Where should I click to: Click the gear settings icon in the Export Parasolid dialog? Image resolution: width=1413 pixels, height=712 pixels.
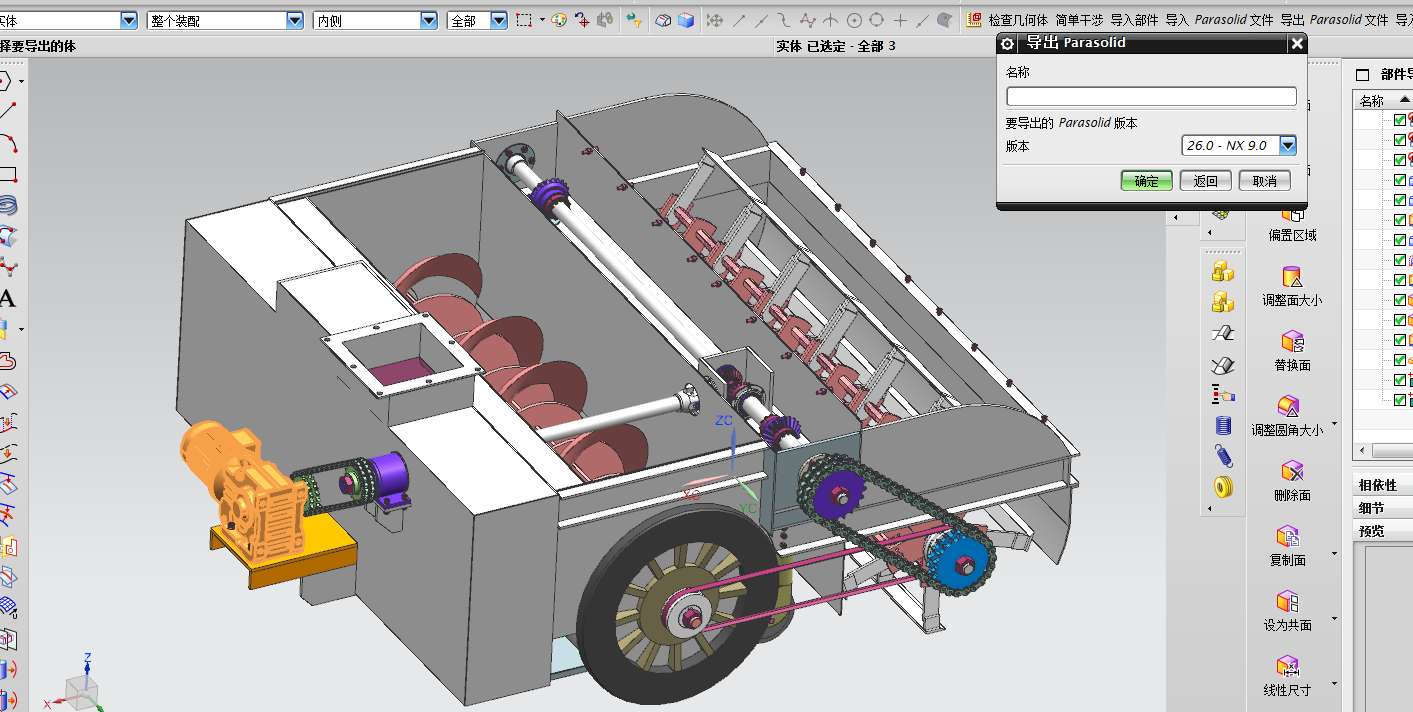coord(1008,43)
